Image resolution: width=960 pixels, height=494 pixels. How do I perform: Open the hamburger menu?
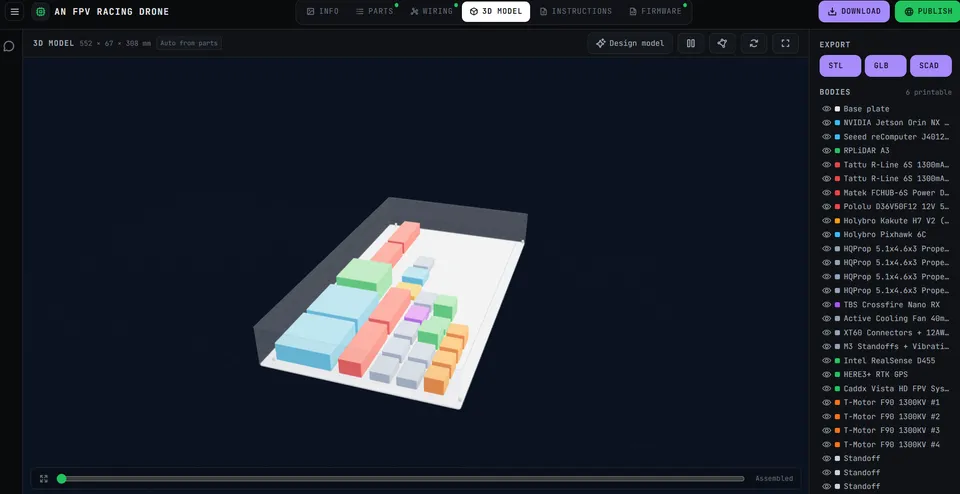coord(15,12)
